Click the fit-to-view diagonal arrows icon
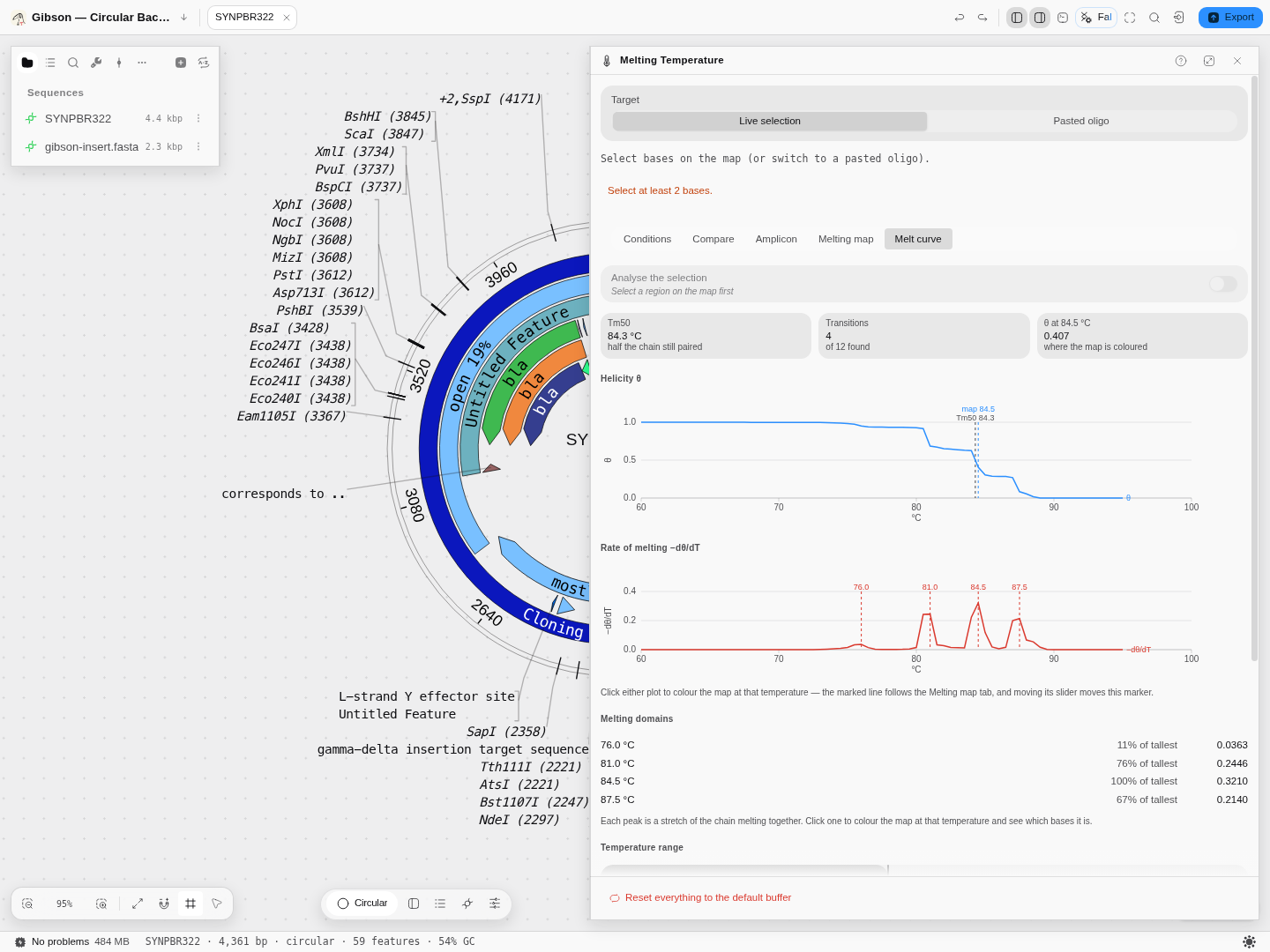The width and height of the screenshot is (1270, 952). (x=138, y=904)
